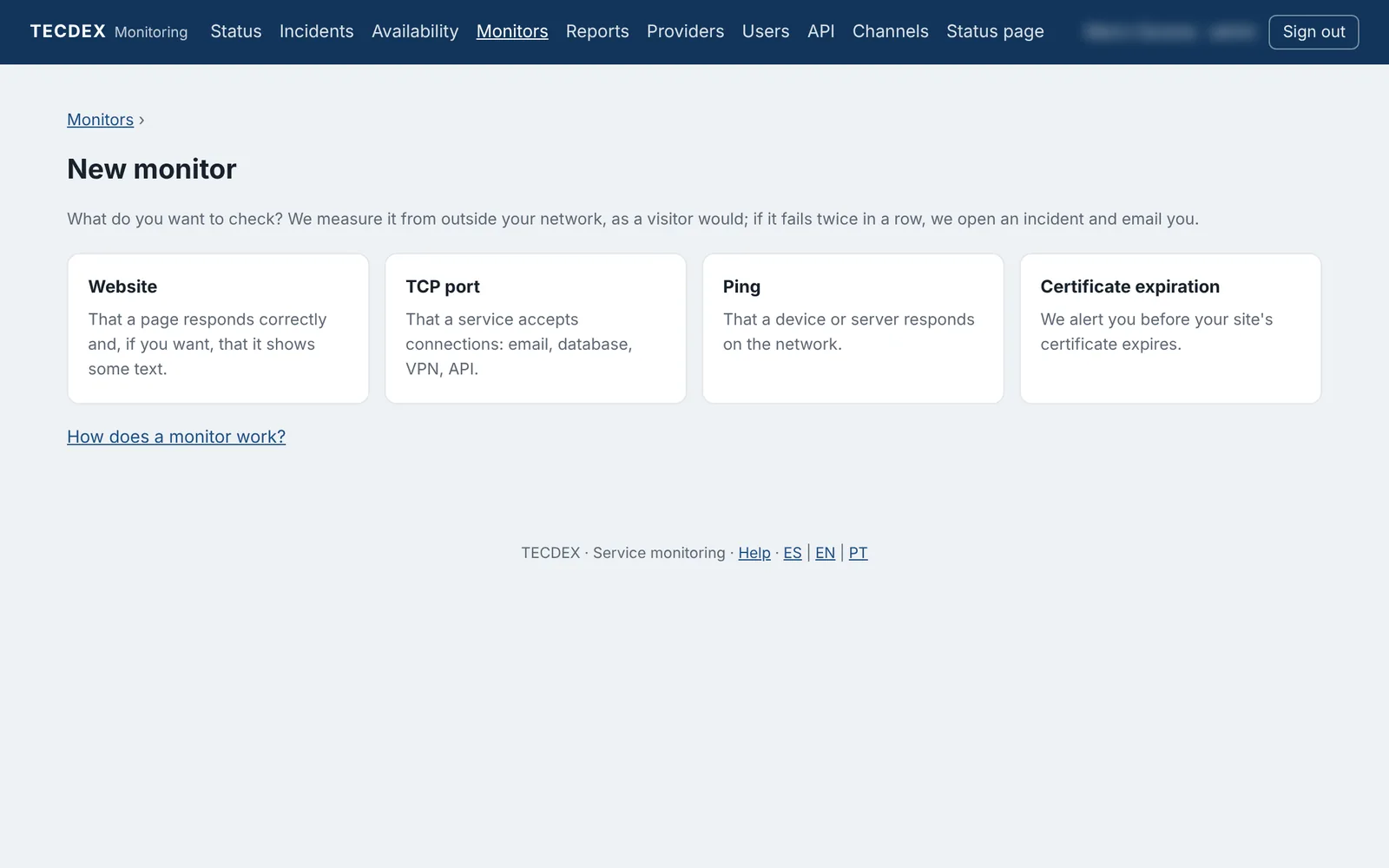Choose the Website monitor card
Screen dimensions: 1389x868
click(x=218, y=328)
